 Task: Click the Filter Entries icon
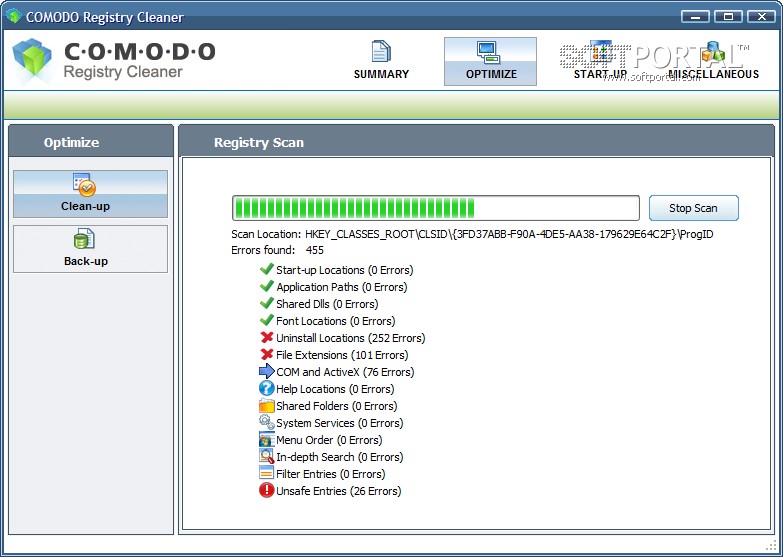pos(267,473)
